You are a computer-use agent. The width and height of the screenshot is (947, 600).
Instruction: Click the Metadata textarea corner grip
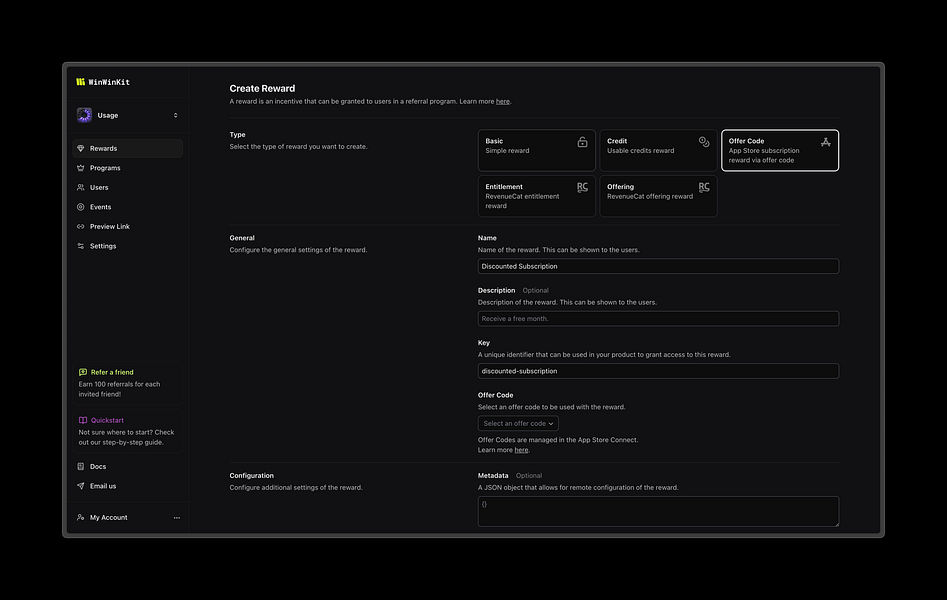click(x=836, y=523)
